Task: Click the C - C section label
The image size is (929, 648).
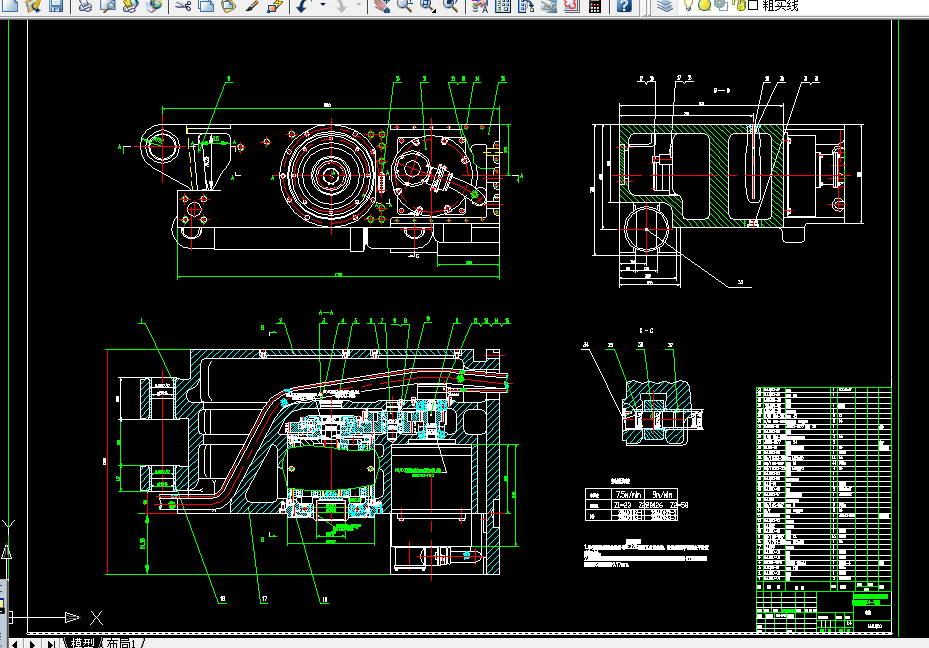Action: tap(646, 331)
